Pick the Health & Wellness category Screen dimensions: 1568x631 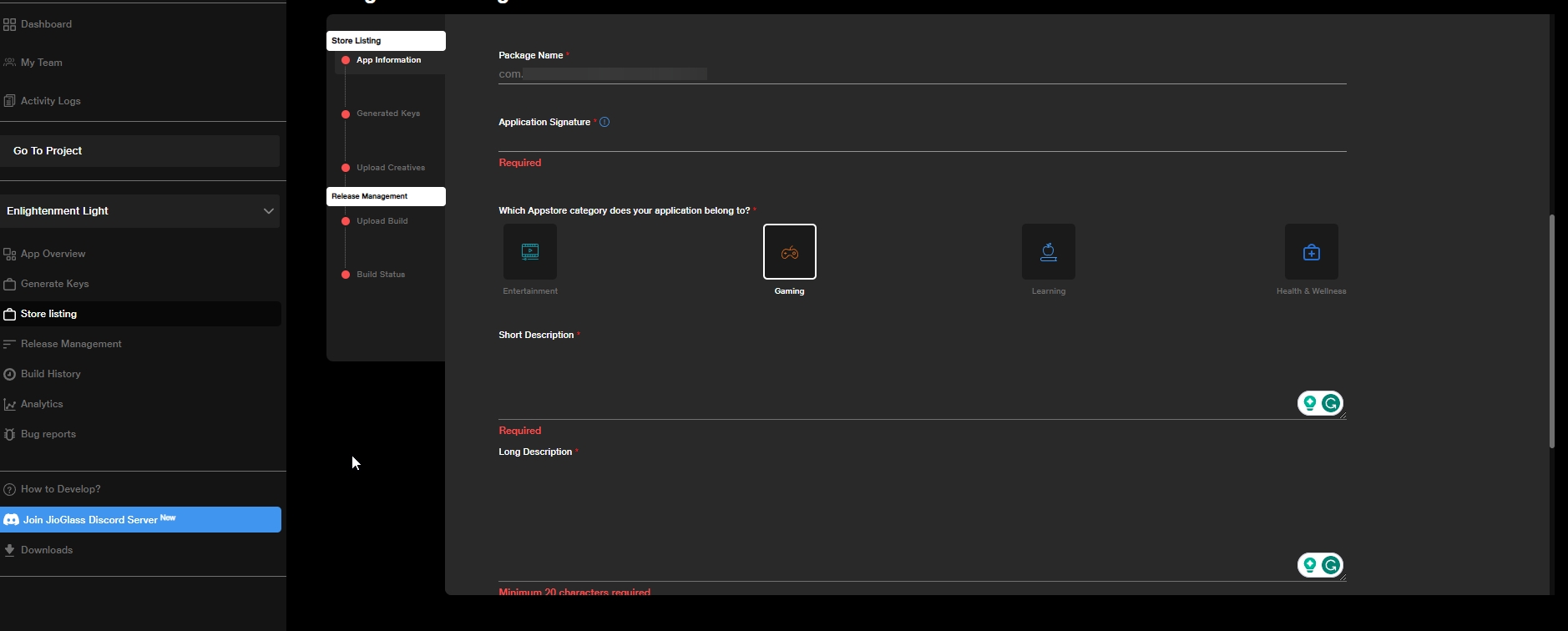pyautogui.click(x=1311, y=251)
